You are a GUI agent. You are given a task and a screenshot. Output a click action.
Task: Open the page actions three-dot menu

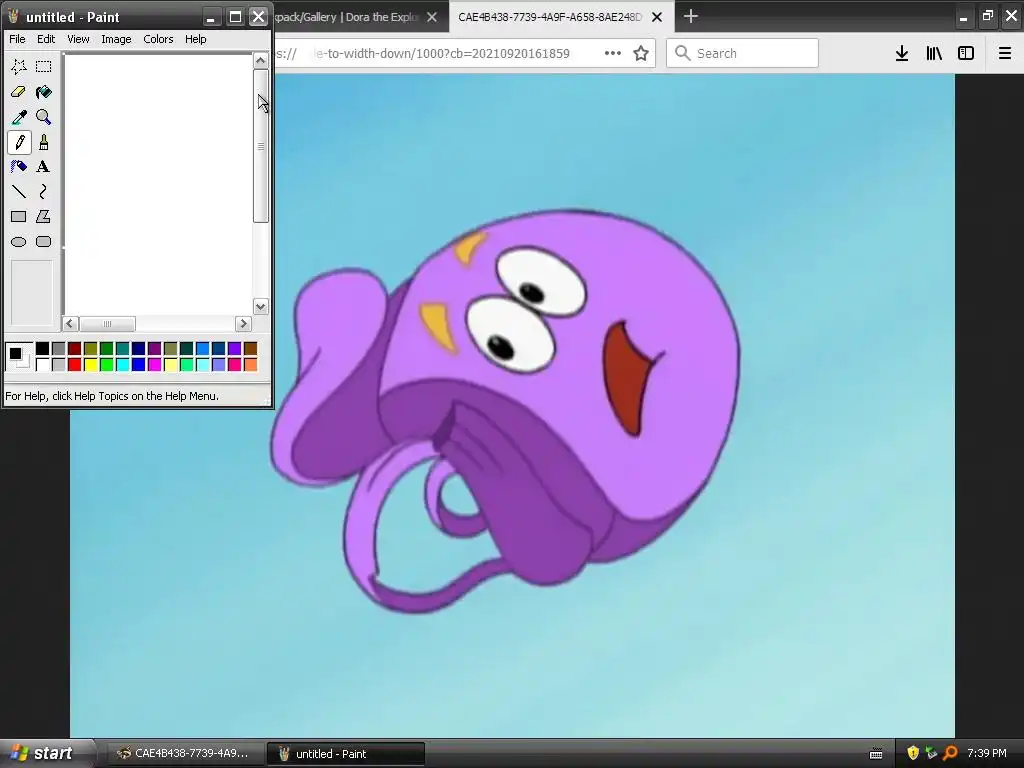click(613, 54)
